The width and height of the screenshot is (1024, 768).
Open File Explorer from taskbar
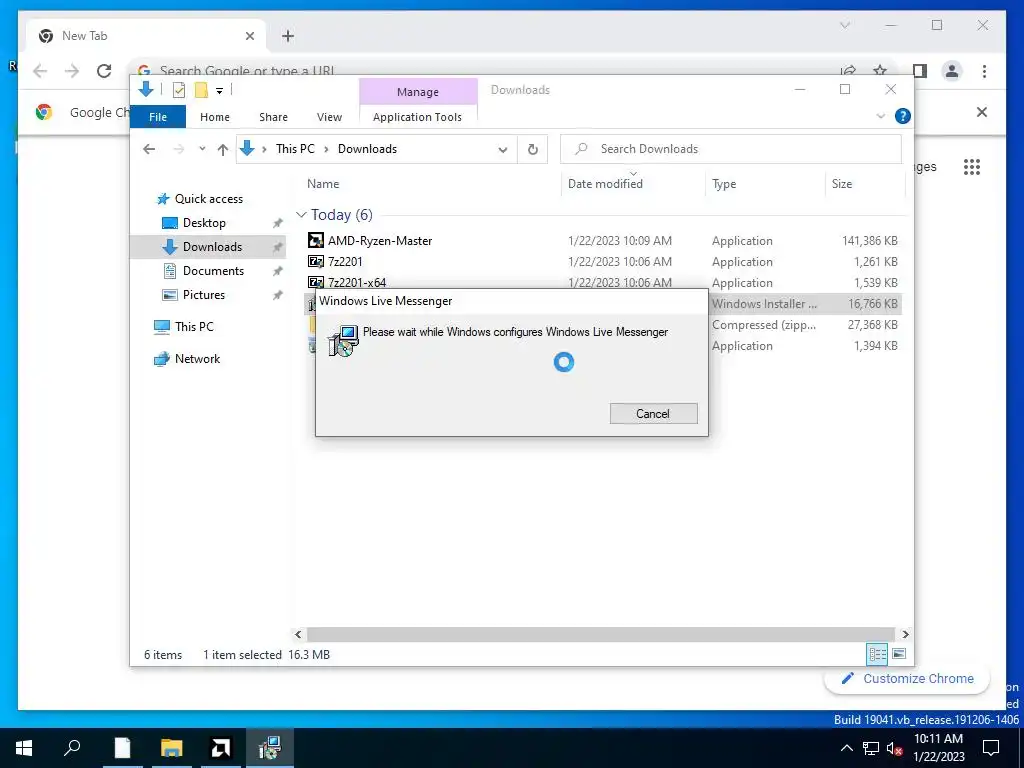point(172,748)
